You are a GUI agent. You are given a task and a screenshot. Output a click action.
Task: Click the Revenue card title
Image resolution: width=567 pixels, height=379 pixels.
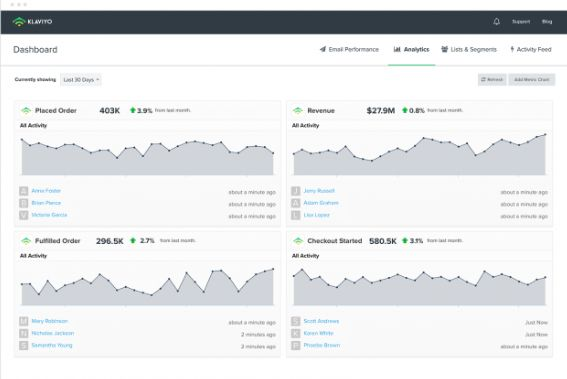tap(321, 111)
